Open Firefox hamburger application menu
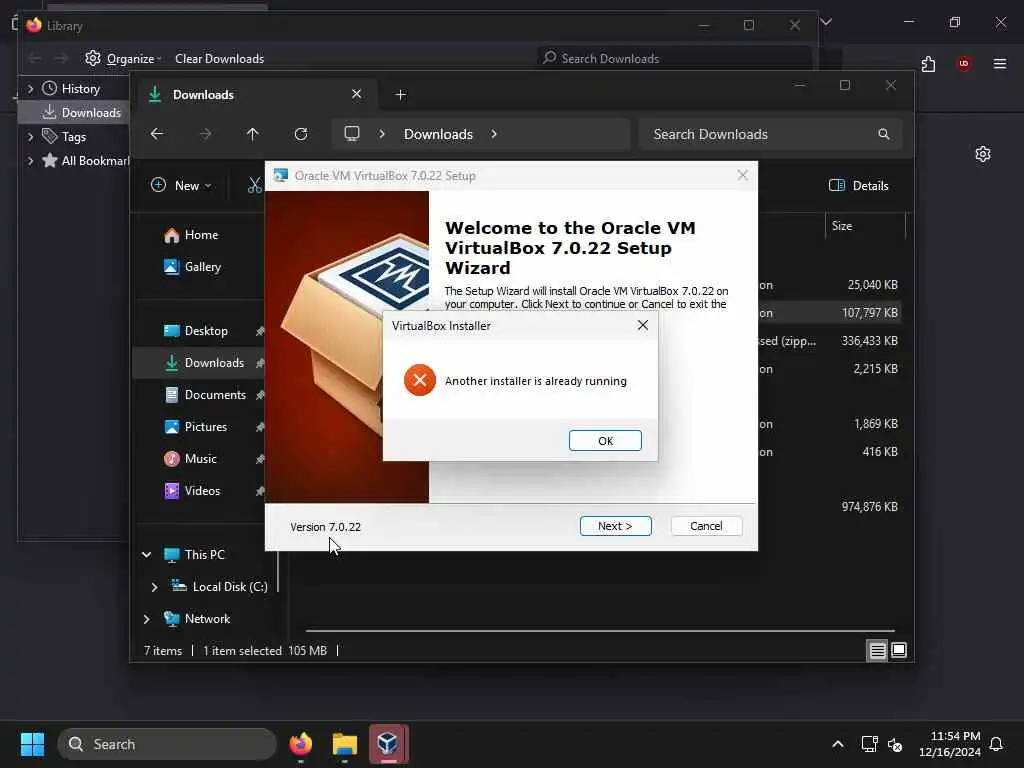This screenshot has height=768, width=1024. (1000, 63)
